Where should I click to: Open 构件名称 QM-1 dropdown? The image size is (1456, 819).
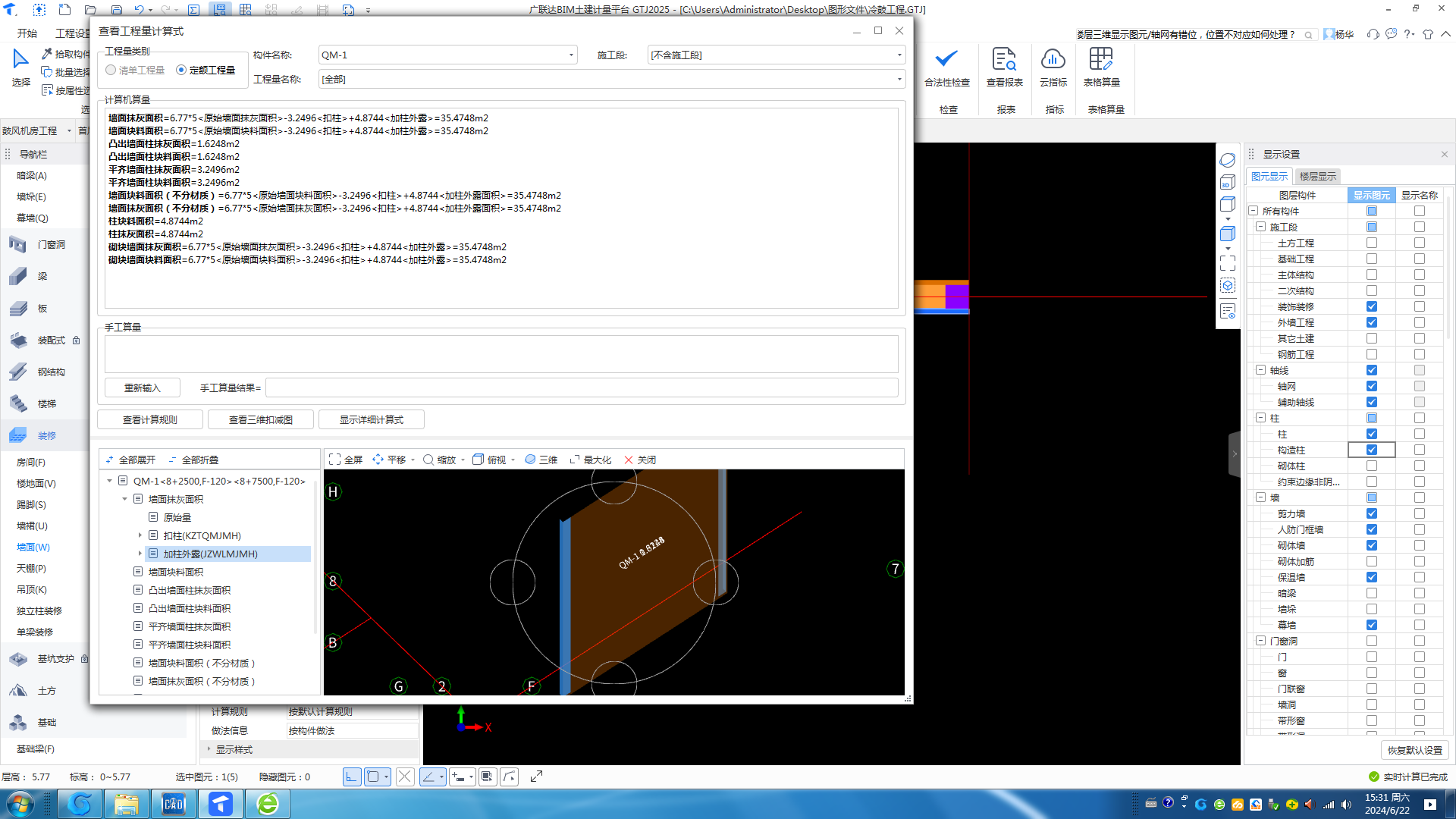[x=571, y=55]
